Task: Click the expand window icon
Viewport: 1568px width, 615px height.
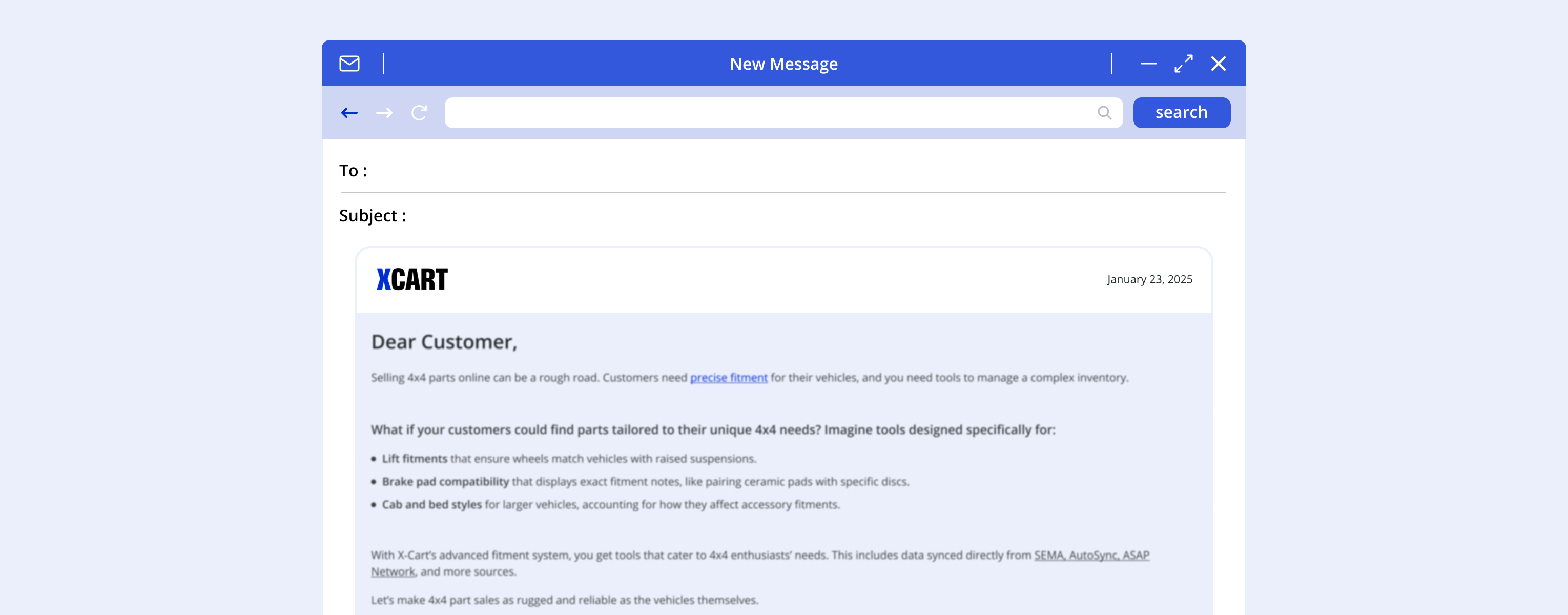Action: pos(1183,63)
